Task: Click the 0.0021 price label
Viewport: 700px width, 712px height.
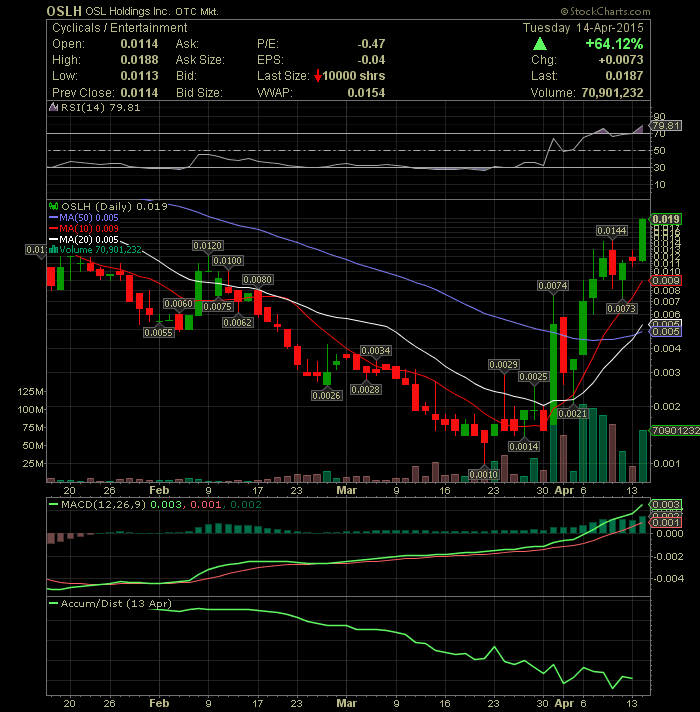Action: click(572, 413)
